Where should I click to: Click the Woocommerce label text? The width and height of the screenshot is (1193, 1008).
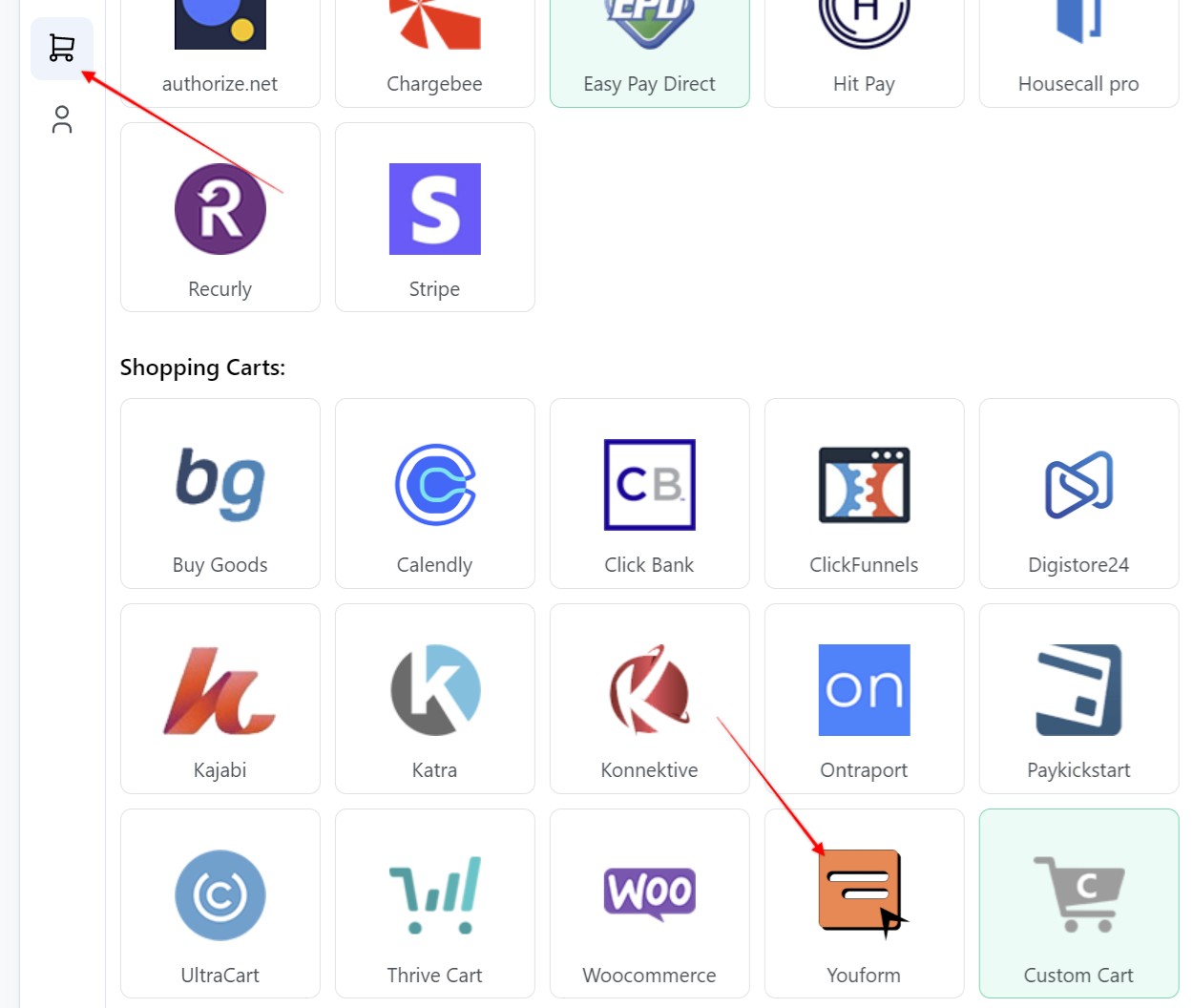tap(650, 976)
